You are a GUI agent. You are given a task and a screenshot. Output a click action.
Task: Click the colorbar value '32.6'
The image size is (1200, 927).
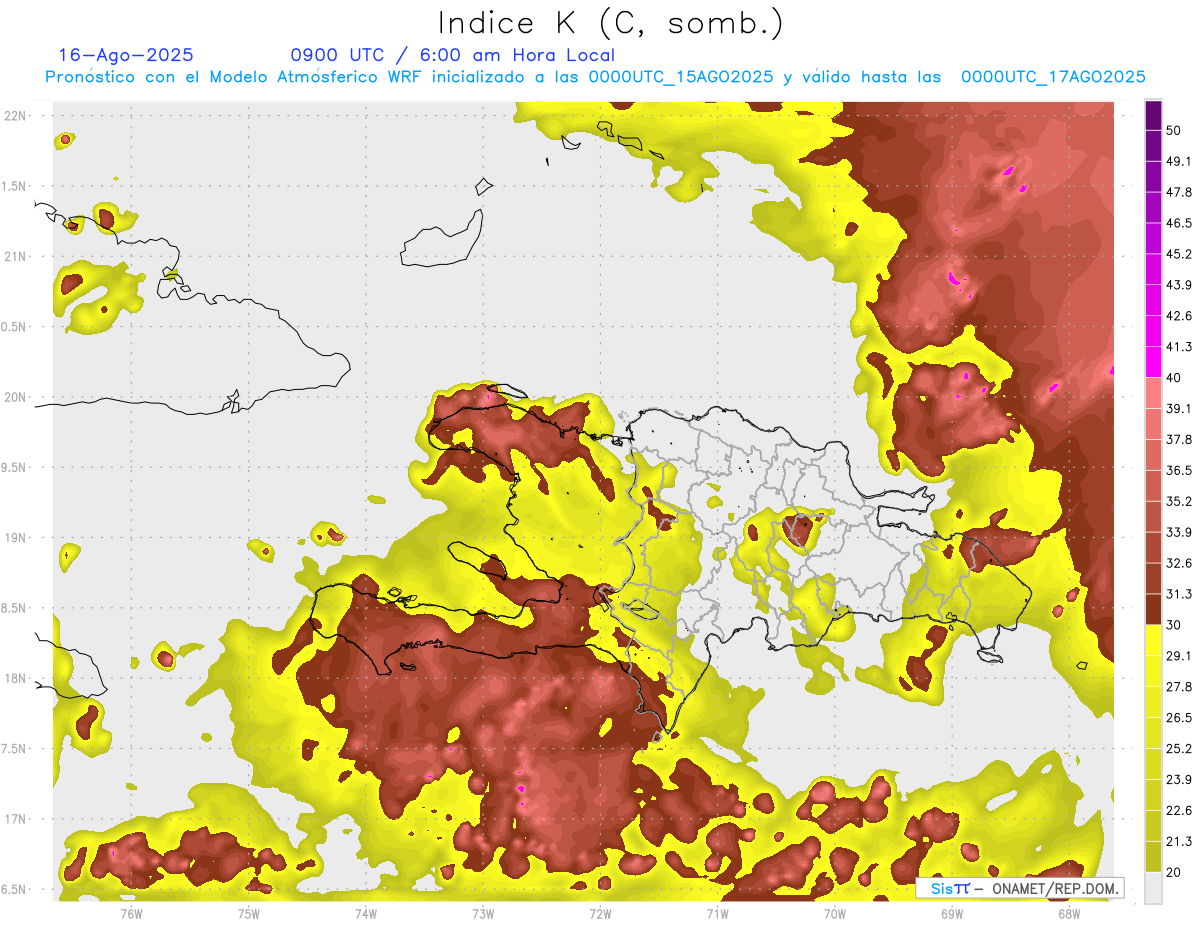coord(1178,563)
